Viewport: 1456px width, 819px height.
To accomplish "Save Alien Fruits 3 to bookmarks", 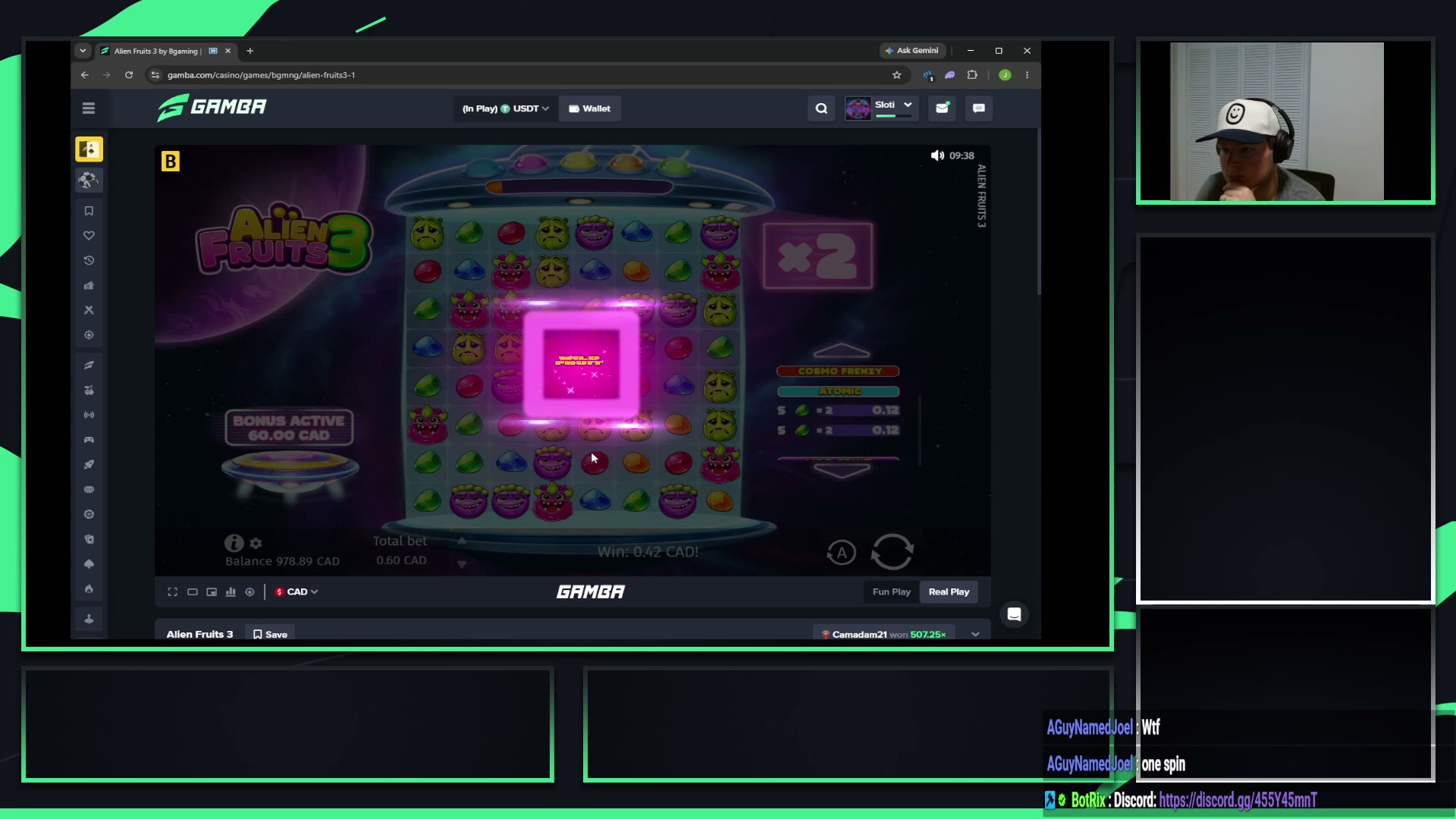I will [270, 634].
